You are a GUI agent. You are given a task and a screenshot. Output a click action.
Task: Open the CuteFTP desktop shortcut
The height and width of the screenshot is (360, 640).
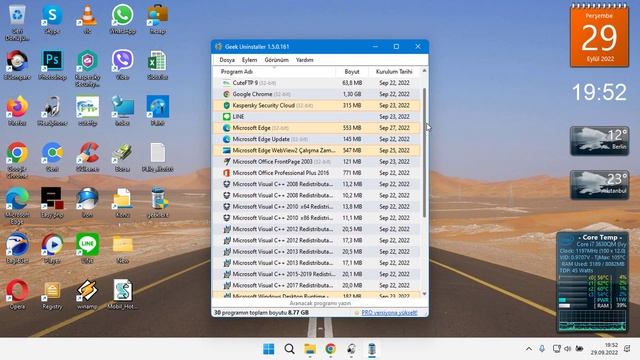click(87, 110)
